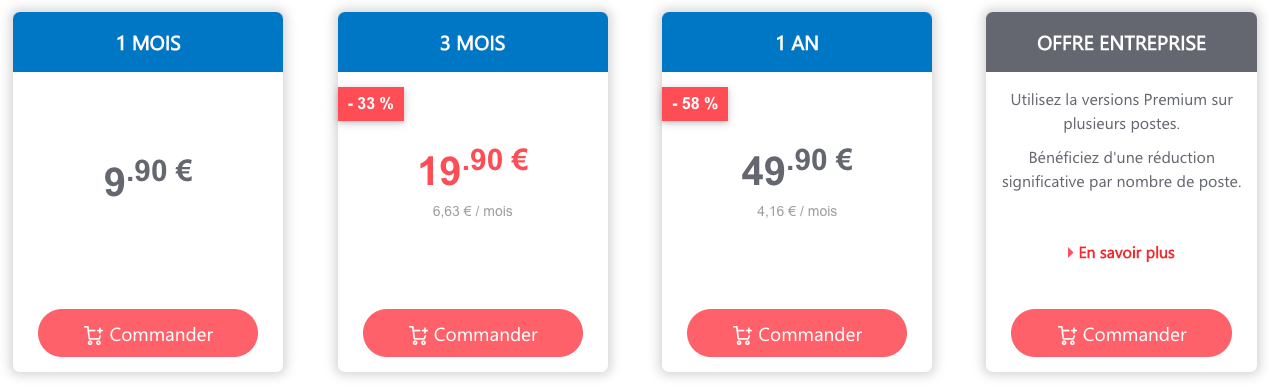This screenshot has width=1269, height=391.
Task: Order the 1 MOIS plan with Commander
Action: [148, 334]
